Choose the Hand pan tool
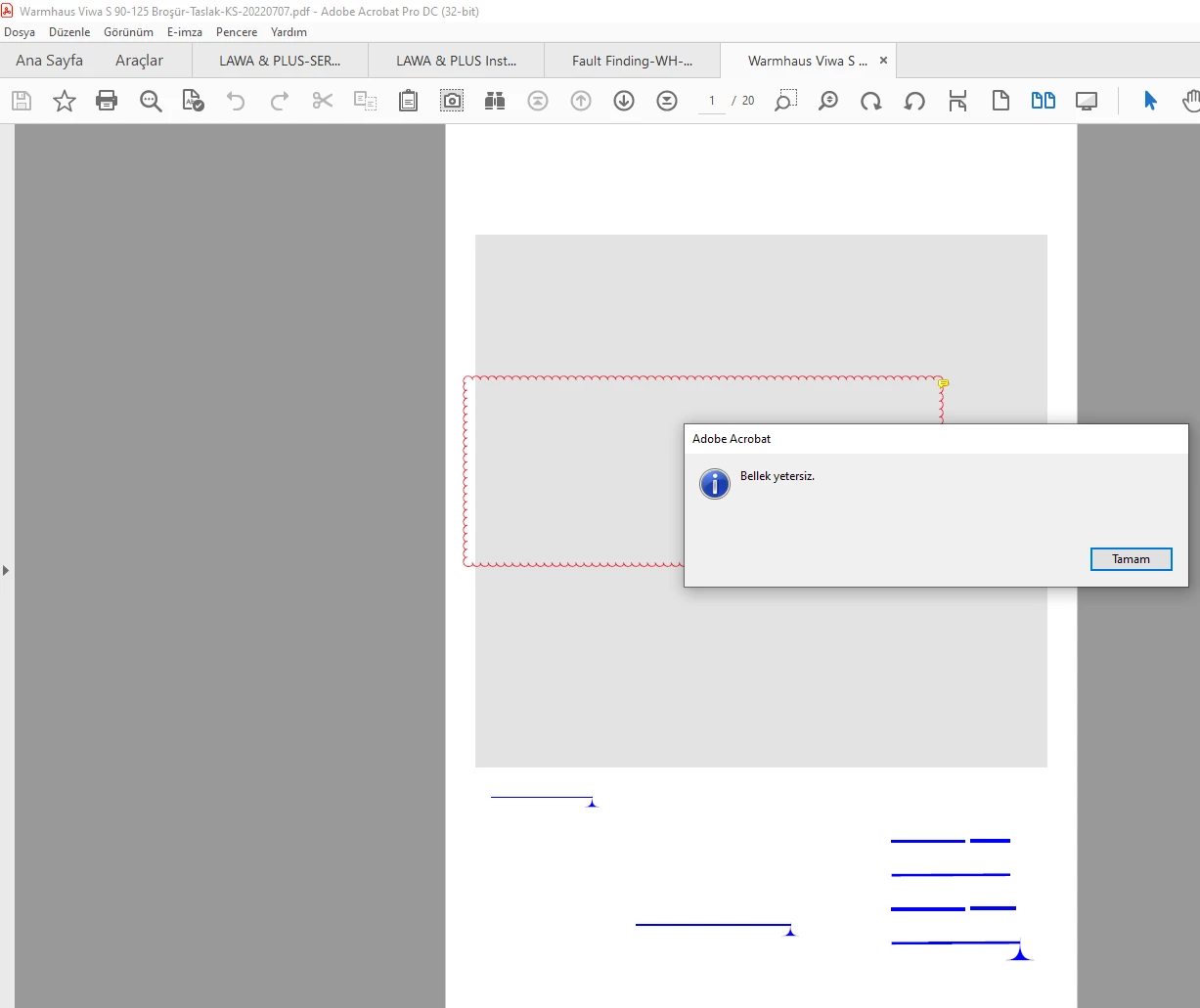1200x1008 pixels. pyautogui.click(x=1191, y=101)
